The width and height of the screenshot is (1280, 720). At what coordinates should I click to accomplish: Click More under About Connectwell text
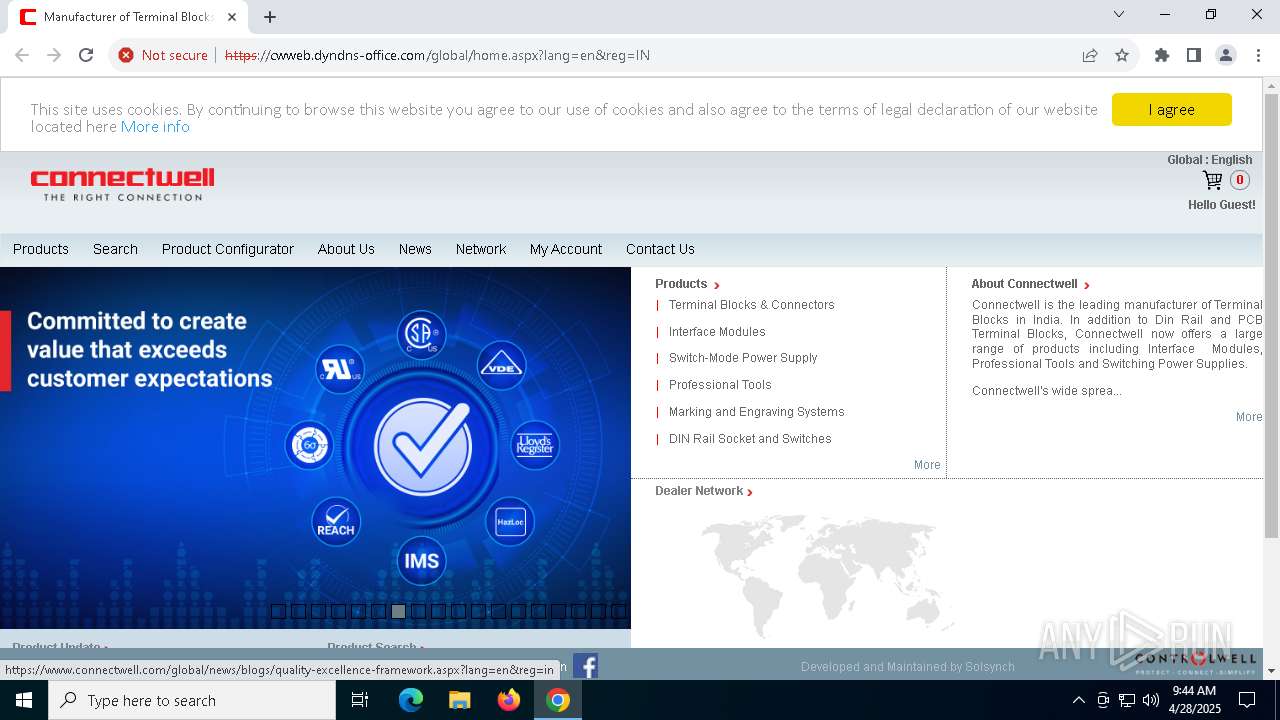point(1249,417)
